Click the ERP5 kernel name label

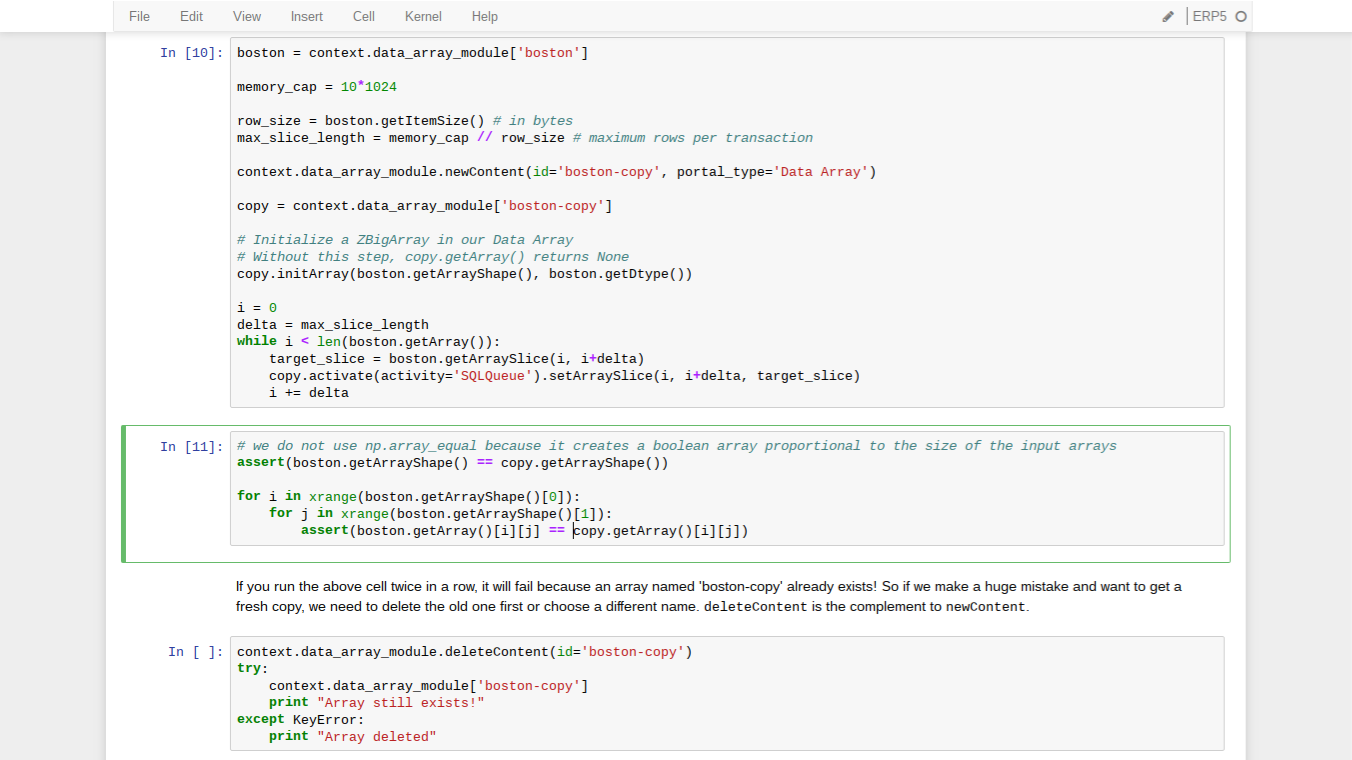(1209, 16)
